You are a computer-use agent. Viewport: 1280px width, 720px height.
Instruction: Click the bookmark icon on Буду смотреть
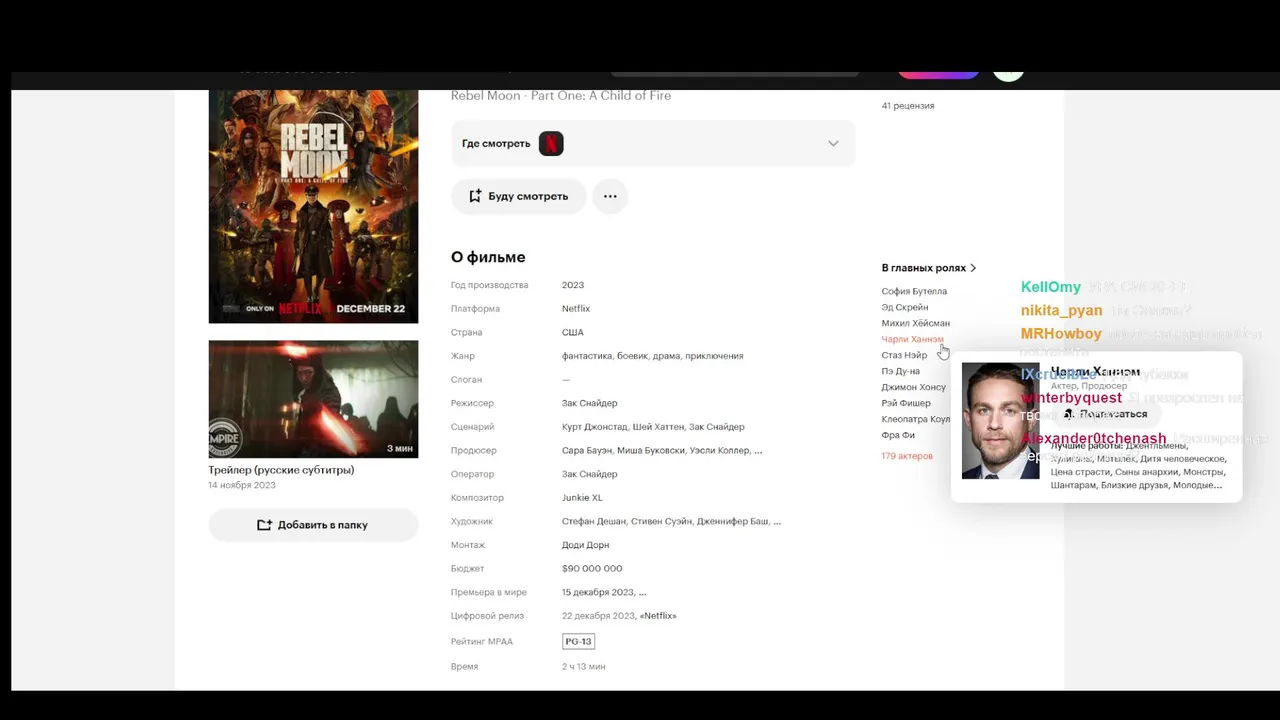(x=475, y=196)
